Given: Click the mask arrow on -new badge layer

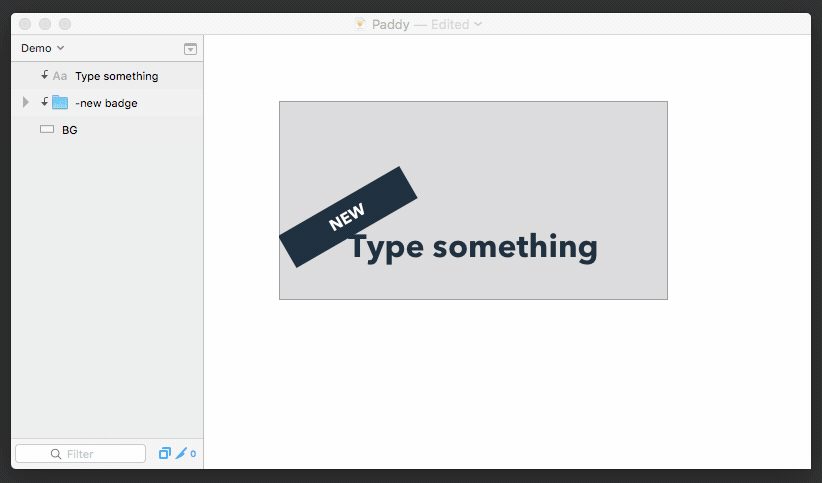Looking at the screenshot, I should point(45,101).
